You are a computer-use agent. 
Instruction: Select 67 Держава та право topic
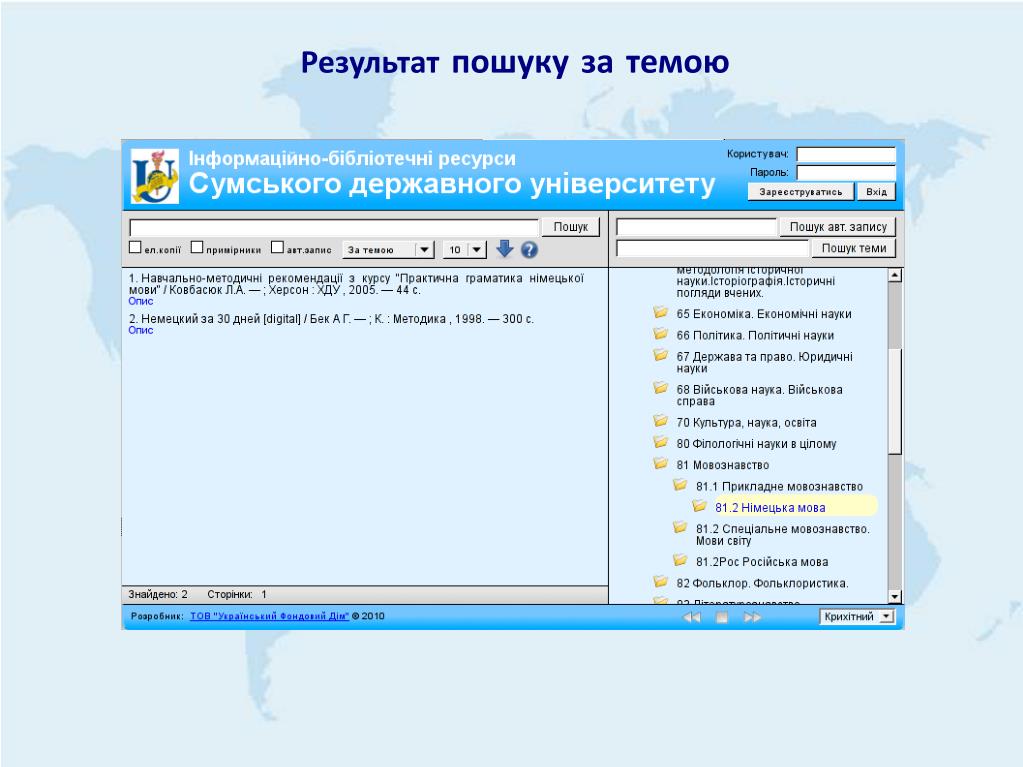click(764, 363)
